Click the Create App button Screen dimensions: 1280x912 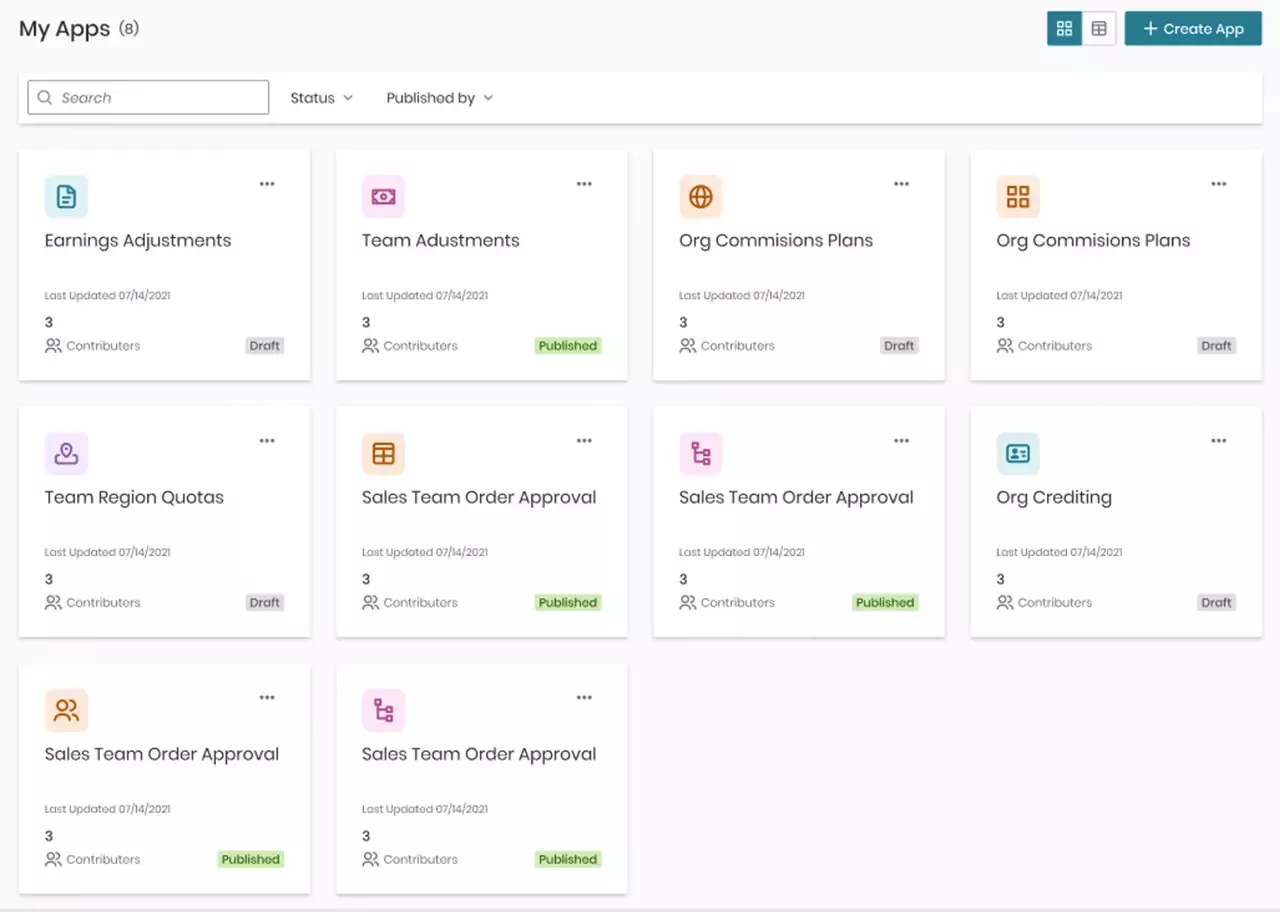tap(1193, 29)
